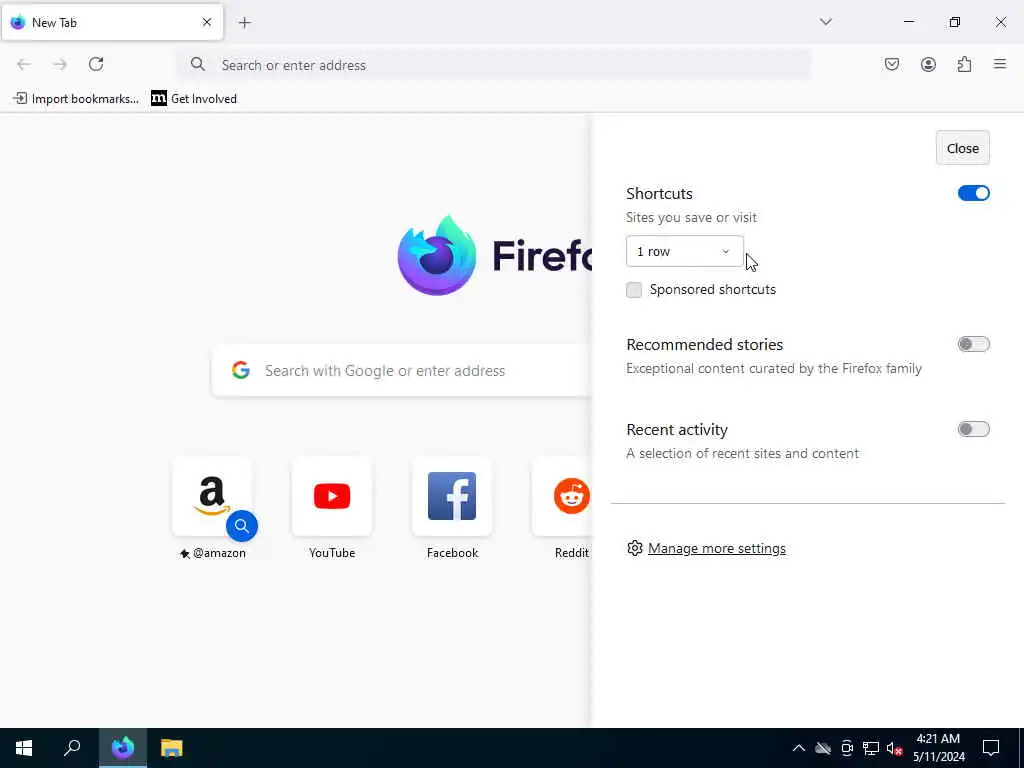
Task: Click the Meet Now tray icon
Action: (x=847, y=748)
